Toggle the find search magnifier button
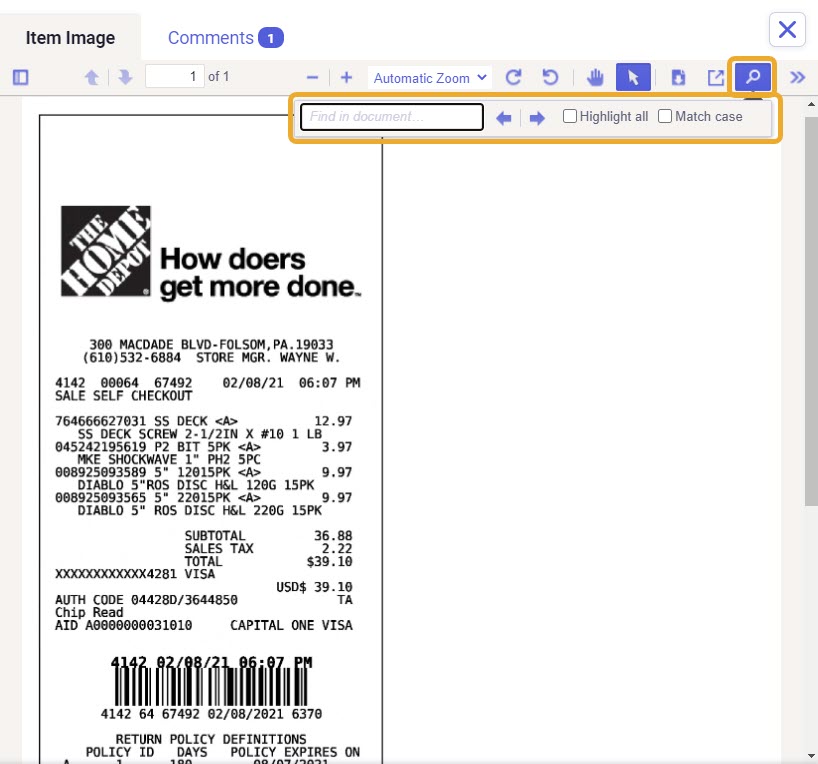818x764 pixels. [752, 77]
